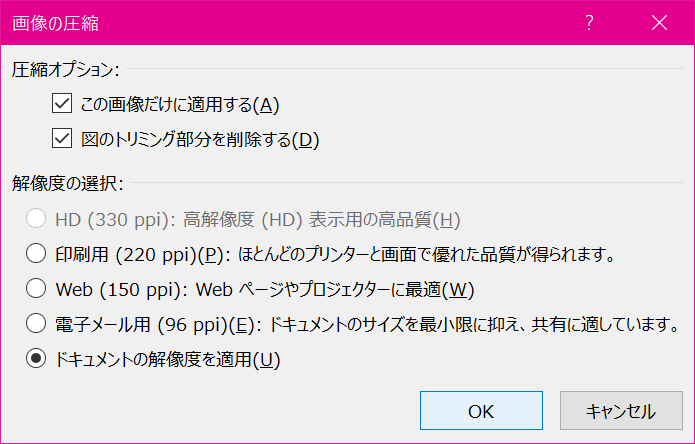695x444 pixels.
Task: Select the HD (330 ppi) radio button
Action: click(37, 219)
